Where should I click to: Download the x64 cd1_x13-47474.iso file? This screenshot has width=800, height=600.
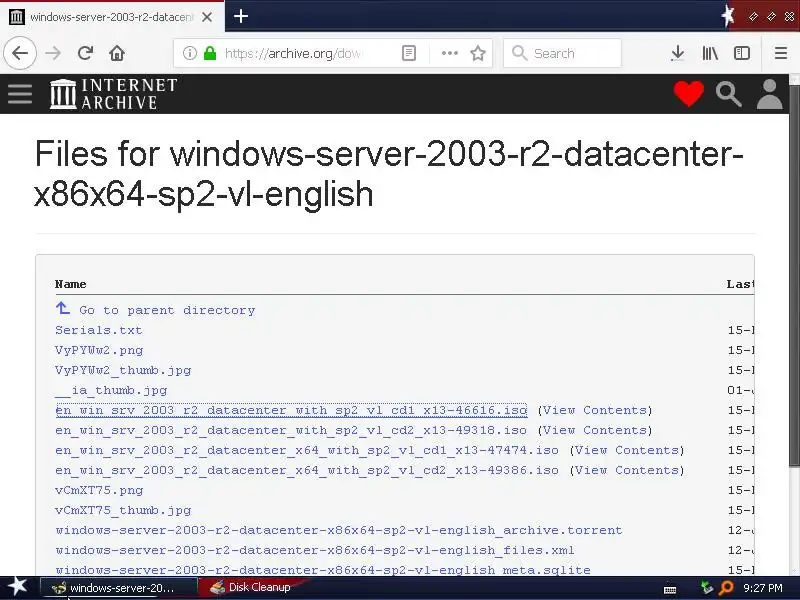pyautogui.click(x=307, y=450)
